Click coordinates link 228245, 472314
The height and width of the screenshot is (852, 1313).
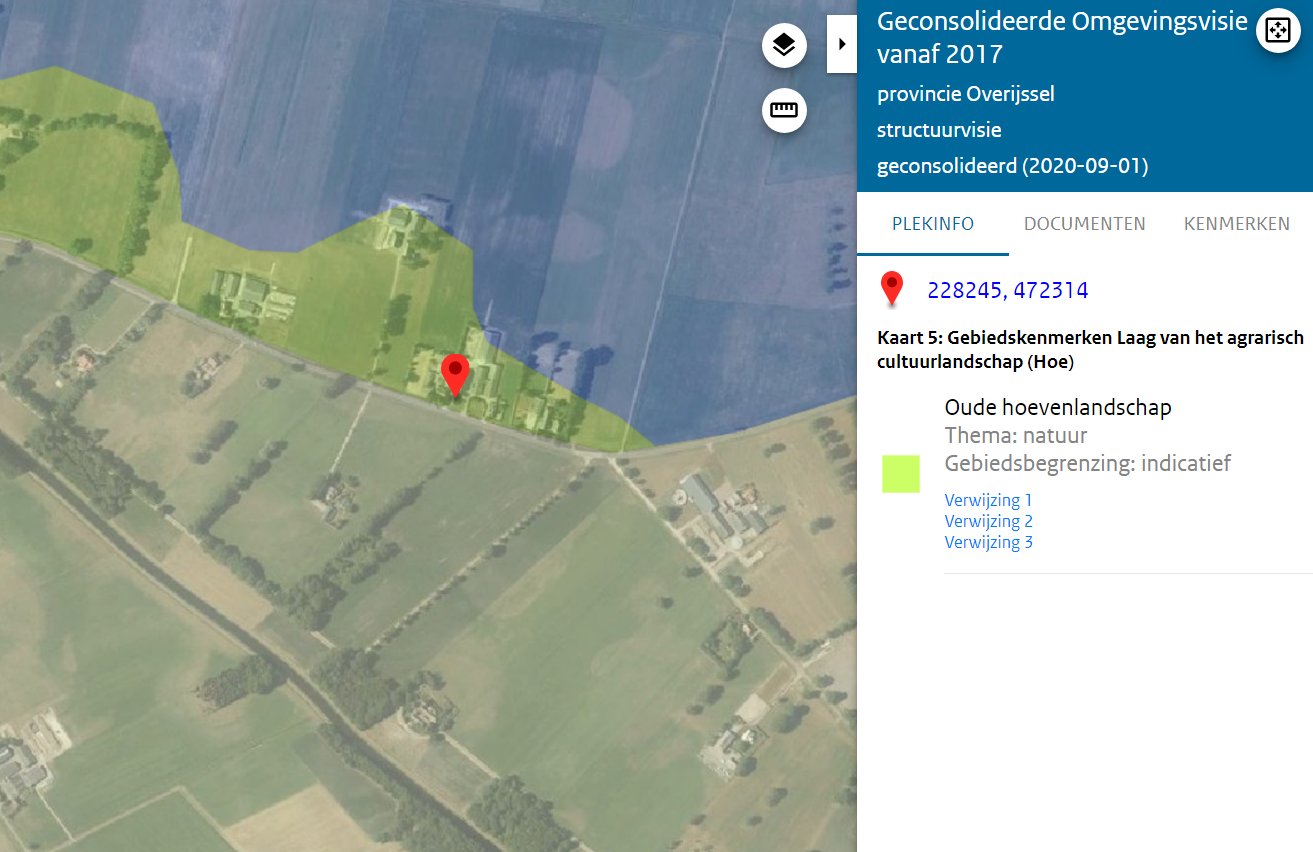tap(1008, 291)
